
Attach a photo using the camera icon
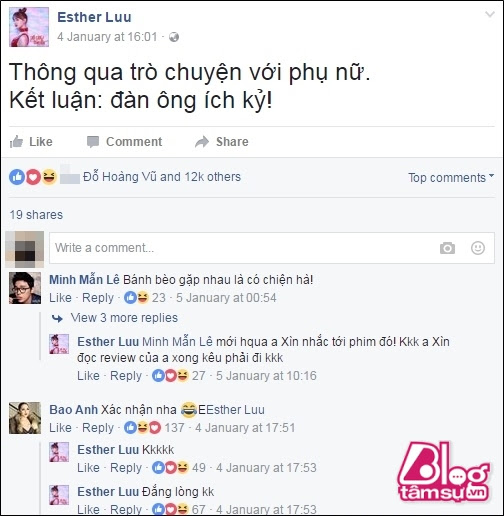447,248
